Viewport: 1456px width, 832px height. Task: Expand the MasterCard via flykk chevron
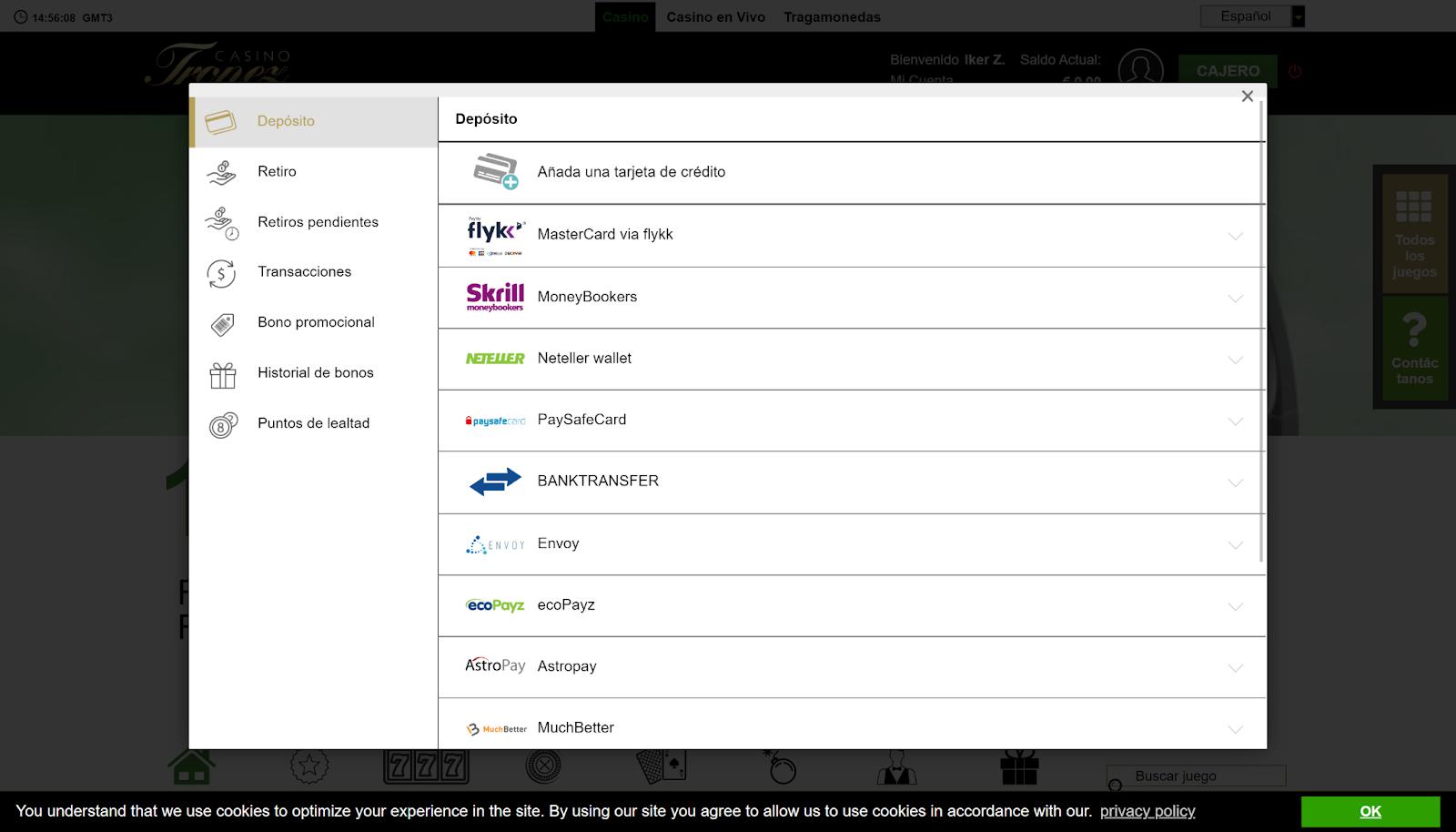(x=1235, y=236)
